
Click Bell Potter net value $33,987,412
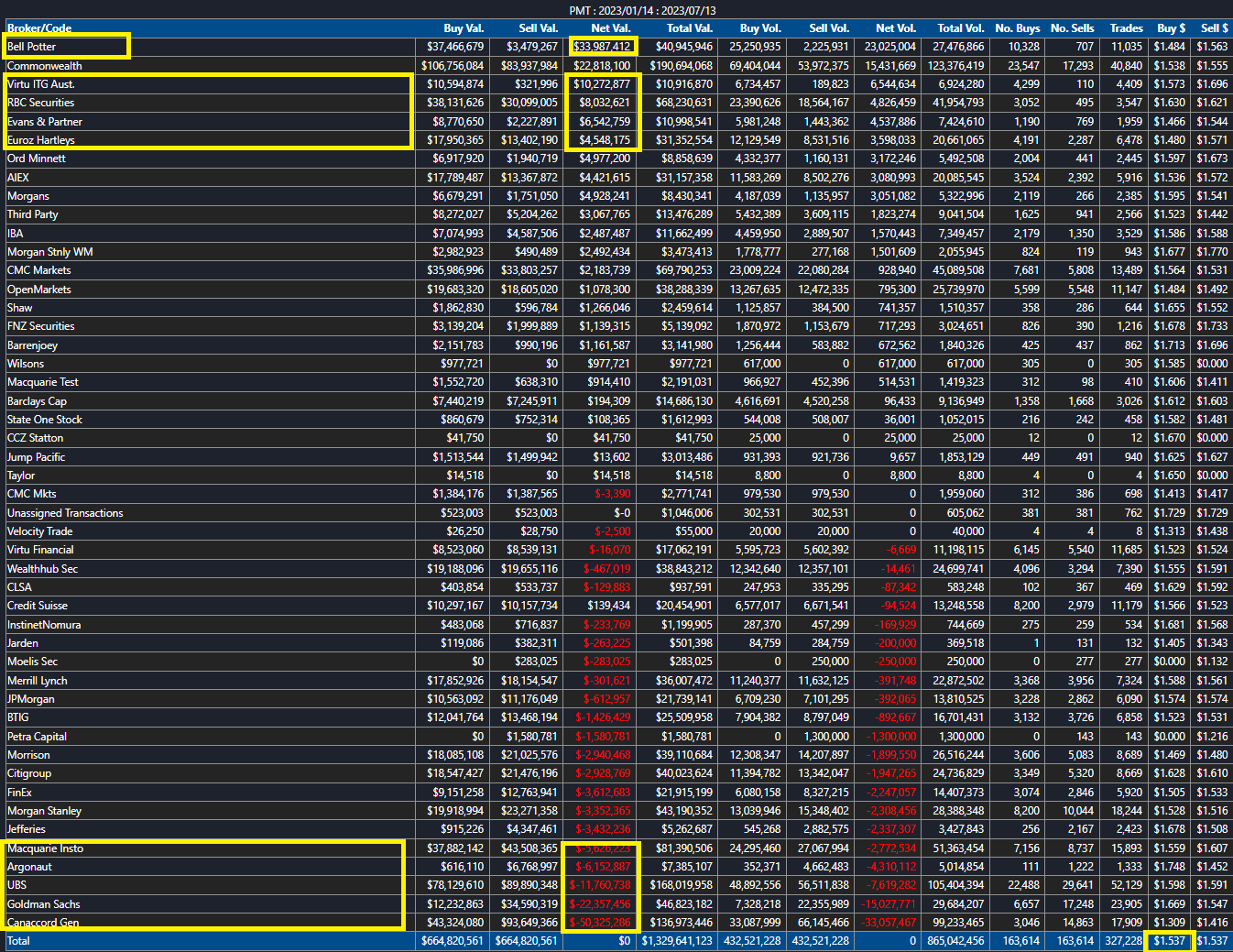pyautogui.click(x=602, y=47)
